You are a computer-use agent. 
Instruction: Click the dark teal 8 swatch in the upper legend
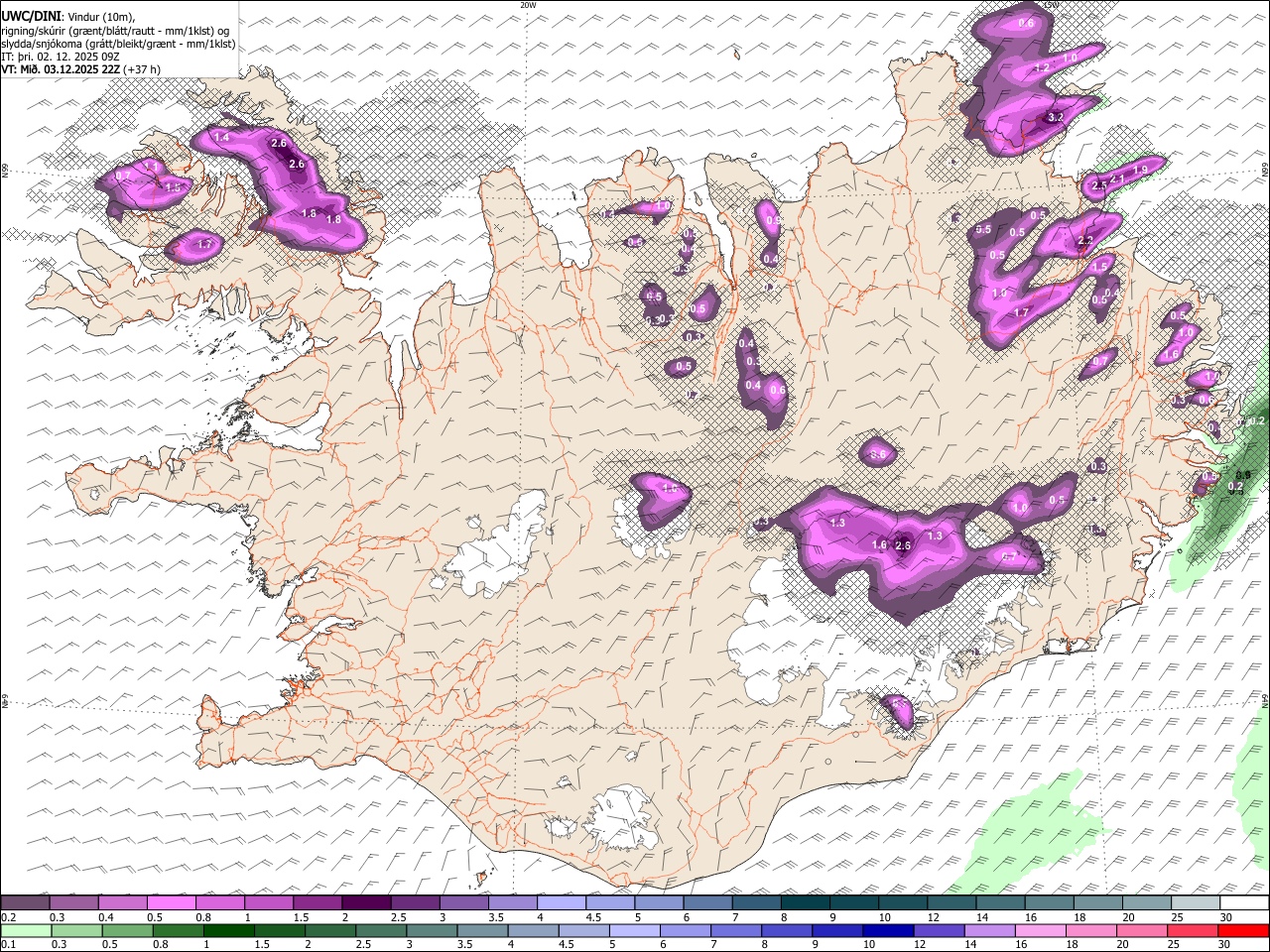coord(805,903)
